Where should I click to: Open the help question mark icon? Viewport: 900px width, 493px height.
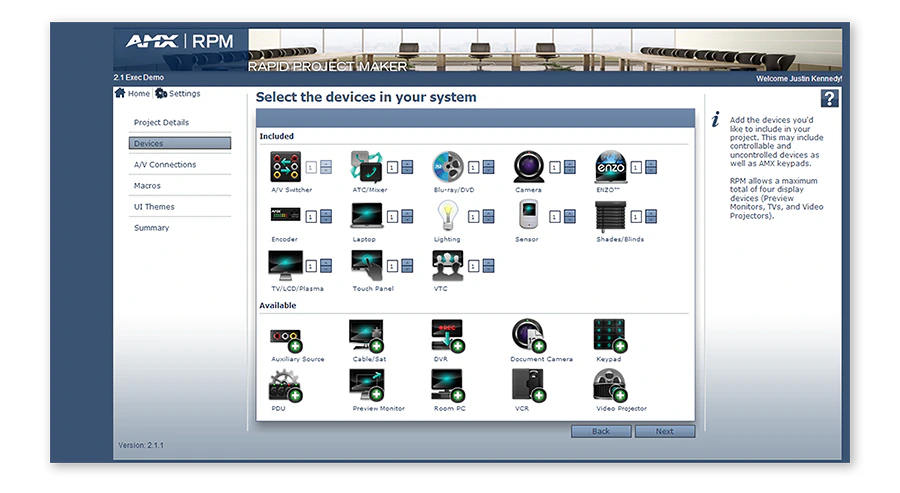829,99
